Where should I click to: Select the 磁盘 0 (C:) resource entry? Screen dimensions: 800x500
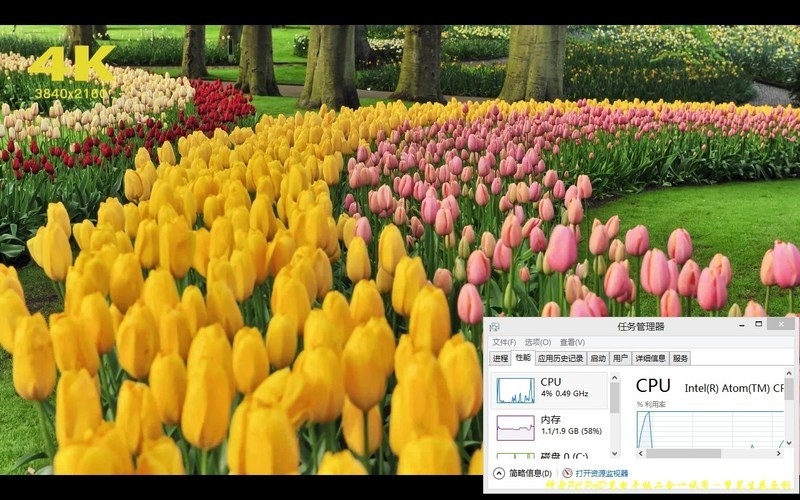pyautogui.click(x=550, y=455)
